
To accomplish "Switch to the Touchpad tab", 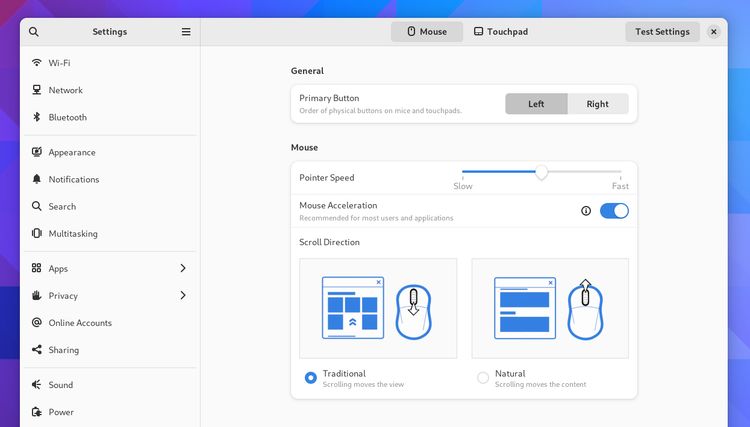I will (501, 32).
